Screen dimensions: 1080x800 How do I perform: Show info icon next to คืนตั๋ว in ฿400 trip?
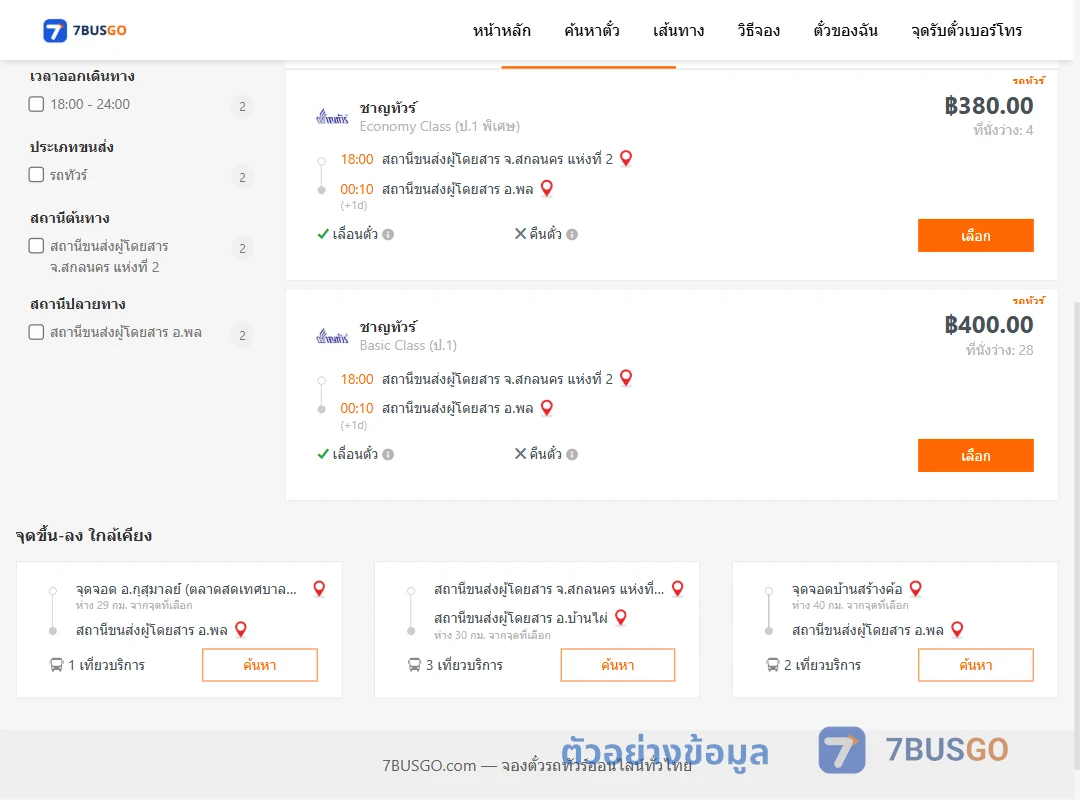pos(572,454)
